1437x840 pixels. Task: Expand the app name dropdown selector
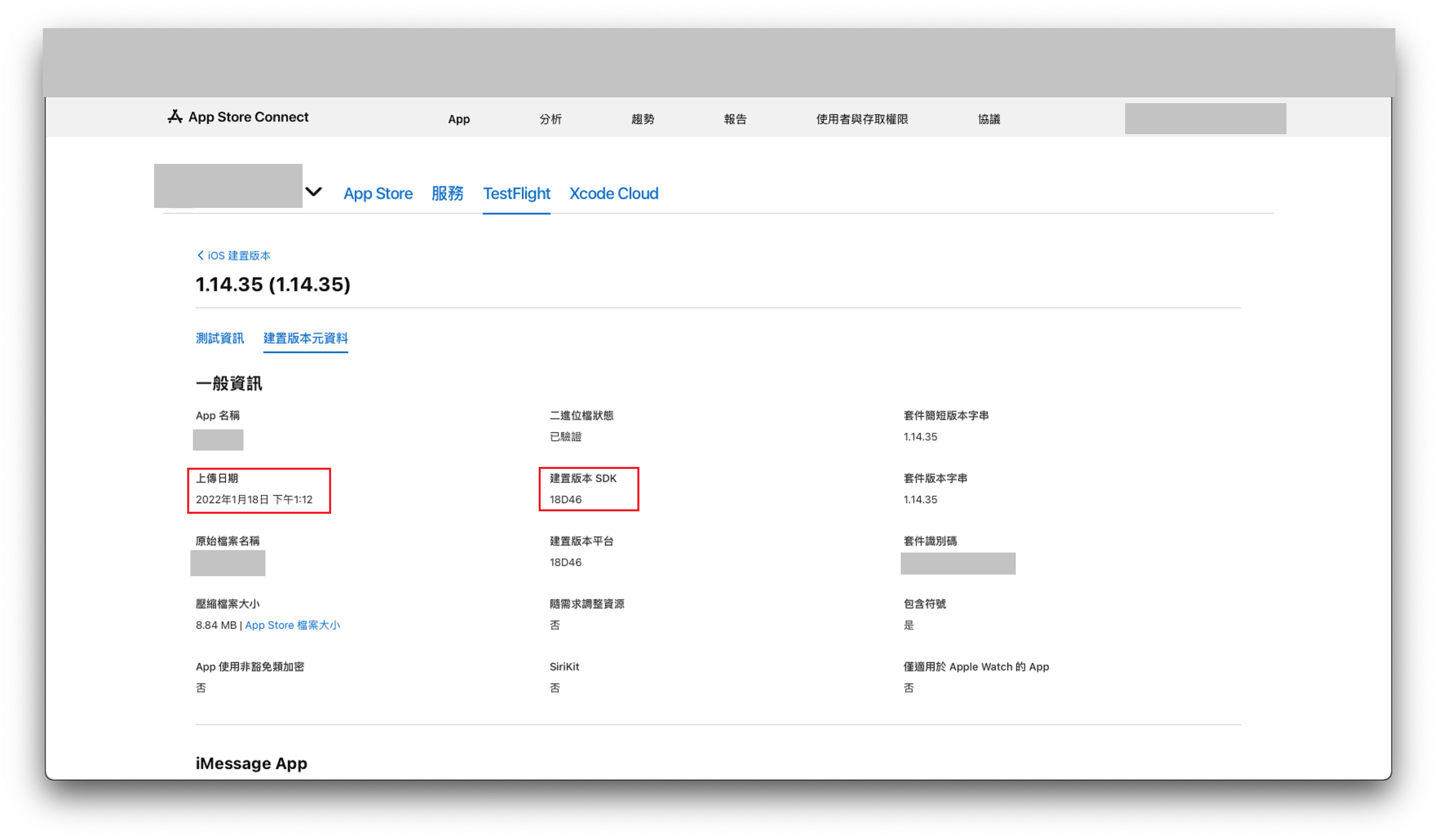click(x=313, y=192)
